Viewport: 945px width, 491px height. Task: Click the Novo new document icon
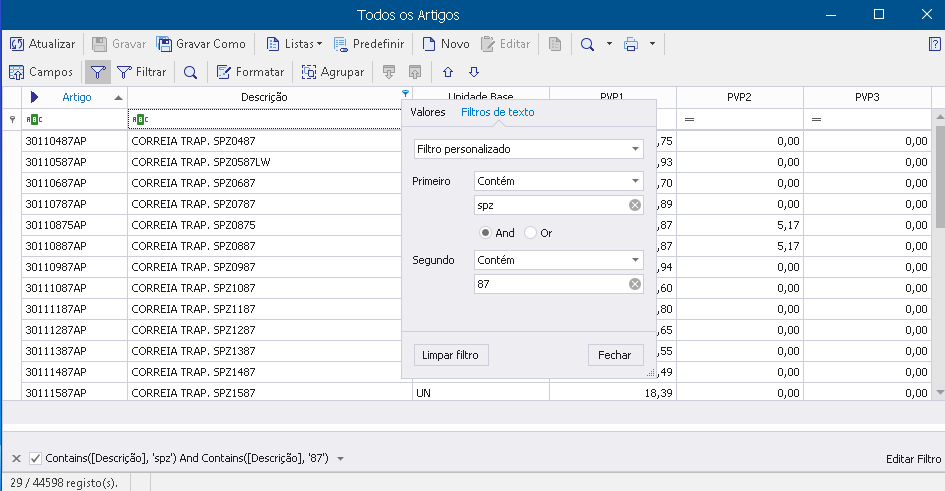[x=428, y=44]
